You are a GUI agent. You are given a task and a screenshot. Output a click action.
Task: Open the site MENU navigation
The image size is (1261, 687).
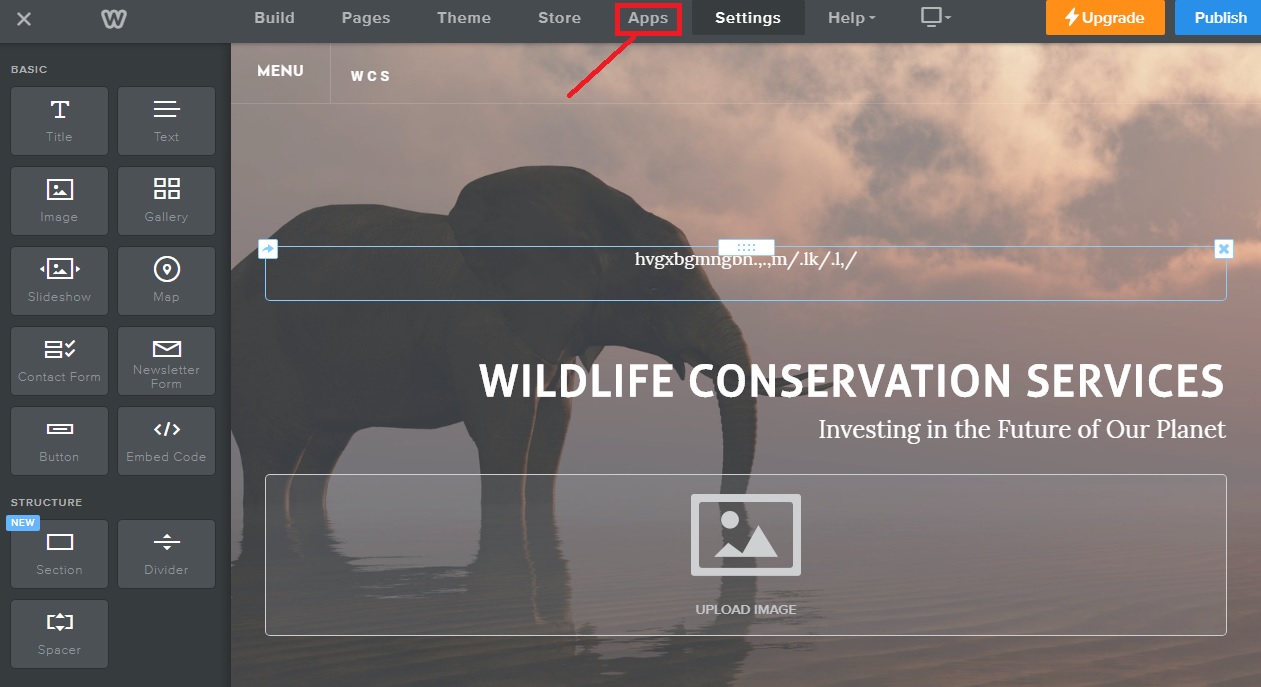tap(280, 71)
